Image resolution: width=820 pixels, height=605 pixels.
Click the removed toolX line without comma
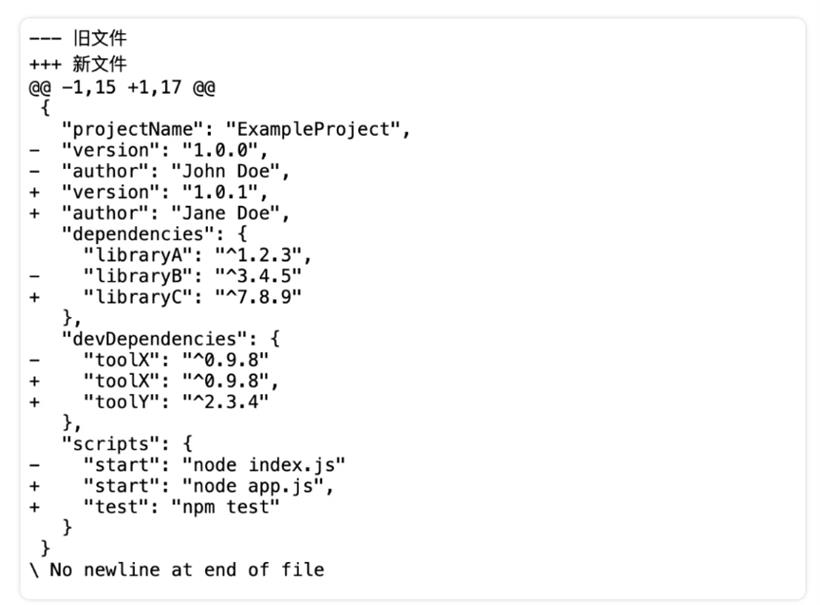149,360
